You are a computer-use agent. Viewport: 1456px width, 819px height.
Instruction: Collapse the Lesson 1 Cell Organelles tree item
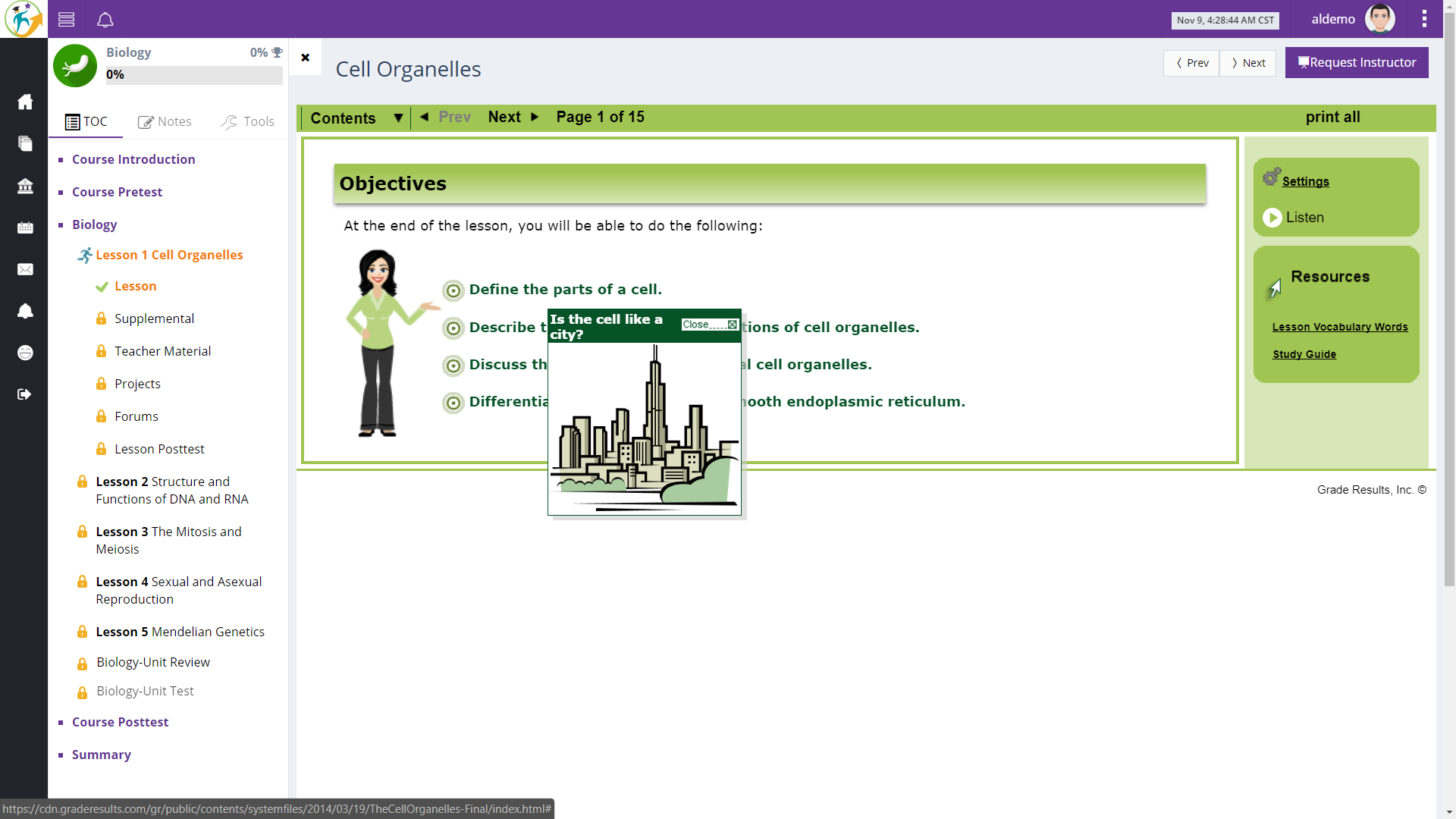click(168, 255)
